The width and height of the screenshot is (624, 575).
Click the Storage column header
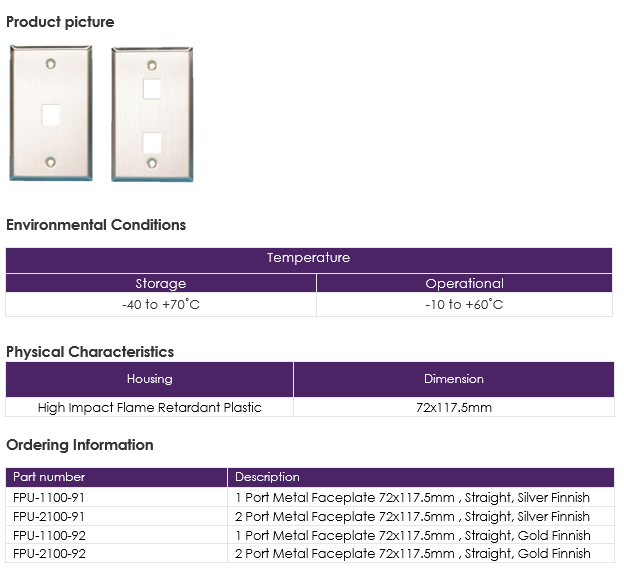[x=161, y=283]
